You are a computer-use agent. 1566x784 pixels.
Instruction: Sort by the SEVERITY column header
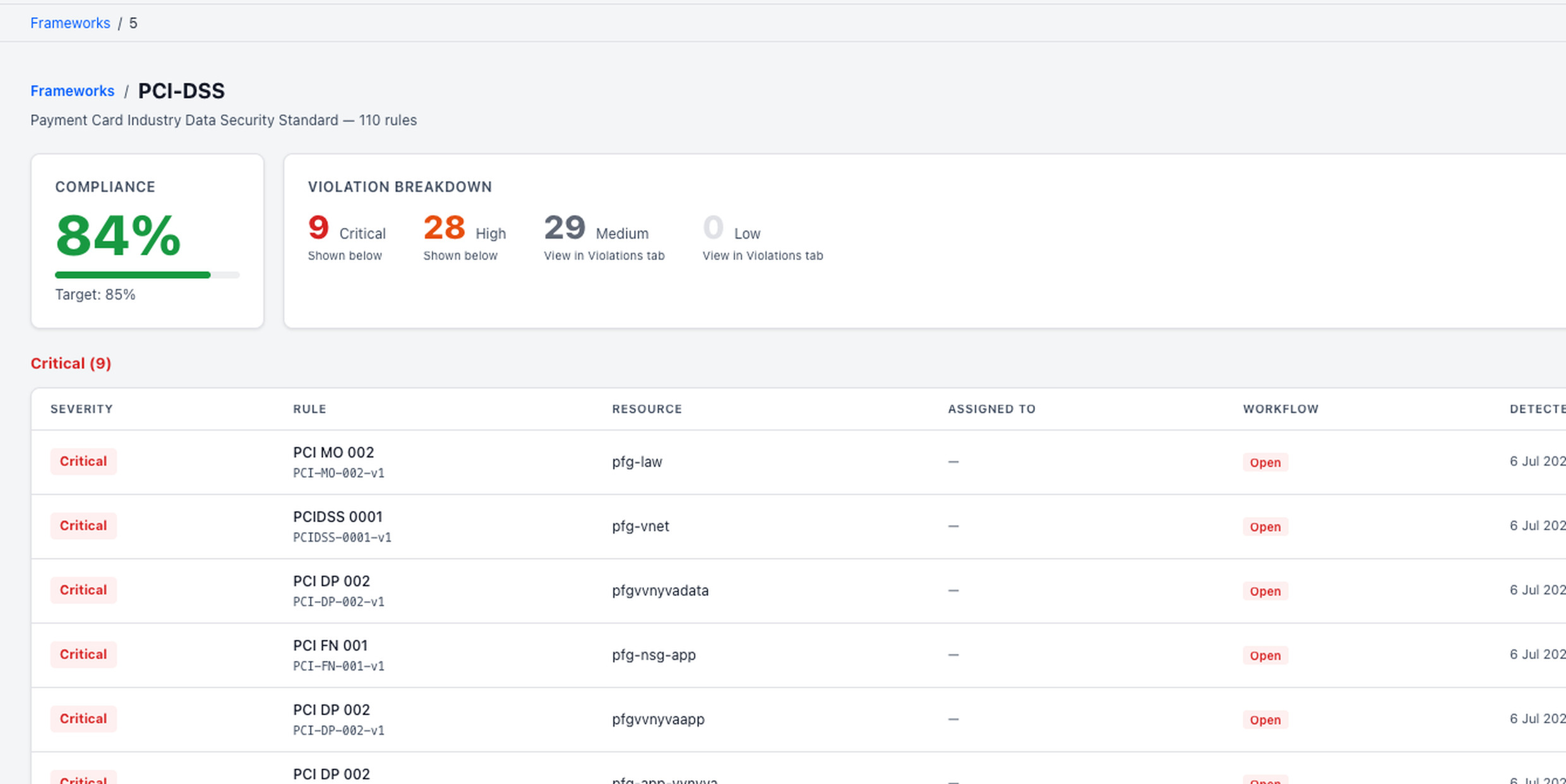[x=81, y=409]
